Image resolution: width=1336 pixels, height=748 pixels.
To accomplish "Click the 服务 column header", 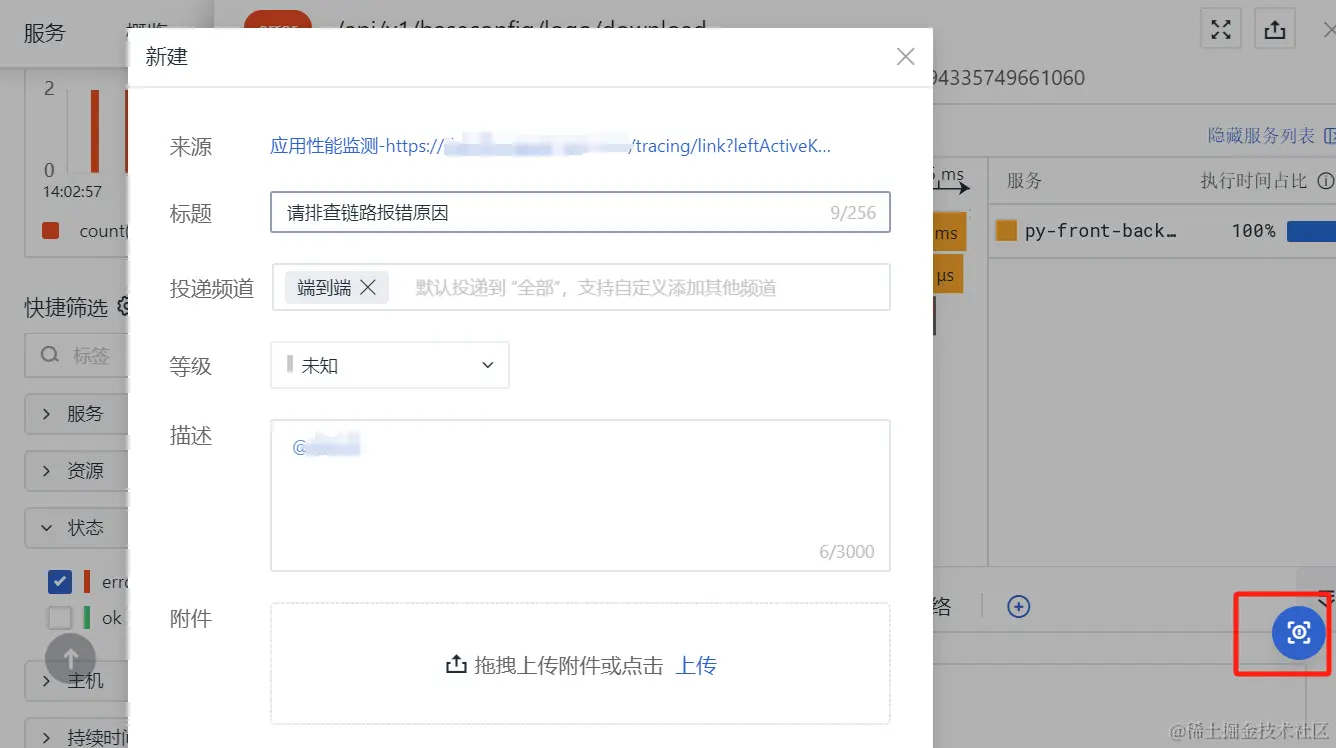I will point(1024,181).
